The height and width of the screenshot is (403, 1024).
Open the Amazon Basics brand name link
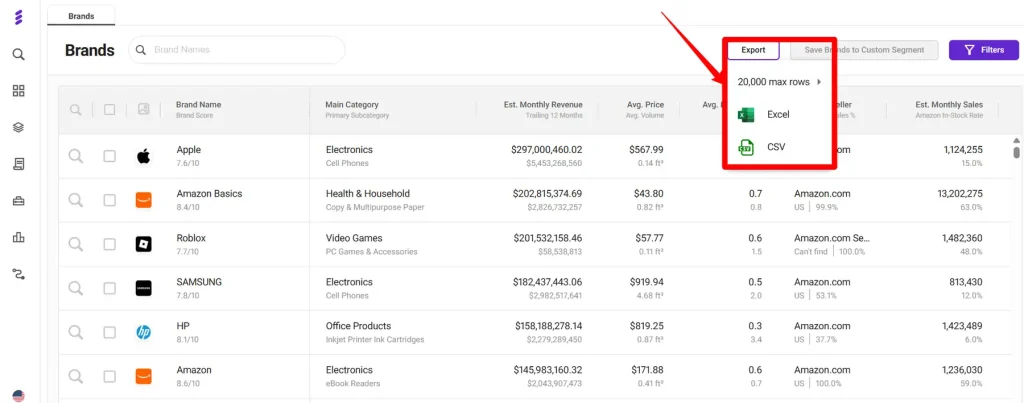pyautogui.click(x=209, y=193)
